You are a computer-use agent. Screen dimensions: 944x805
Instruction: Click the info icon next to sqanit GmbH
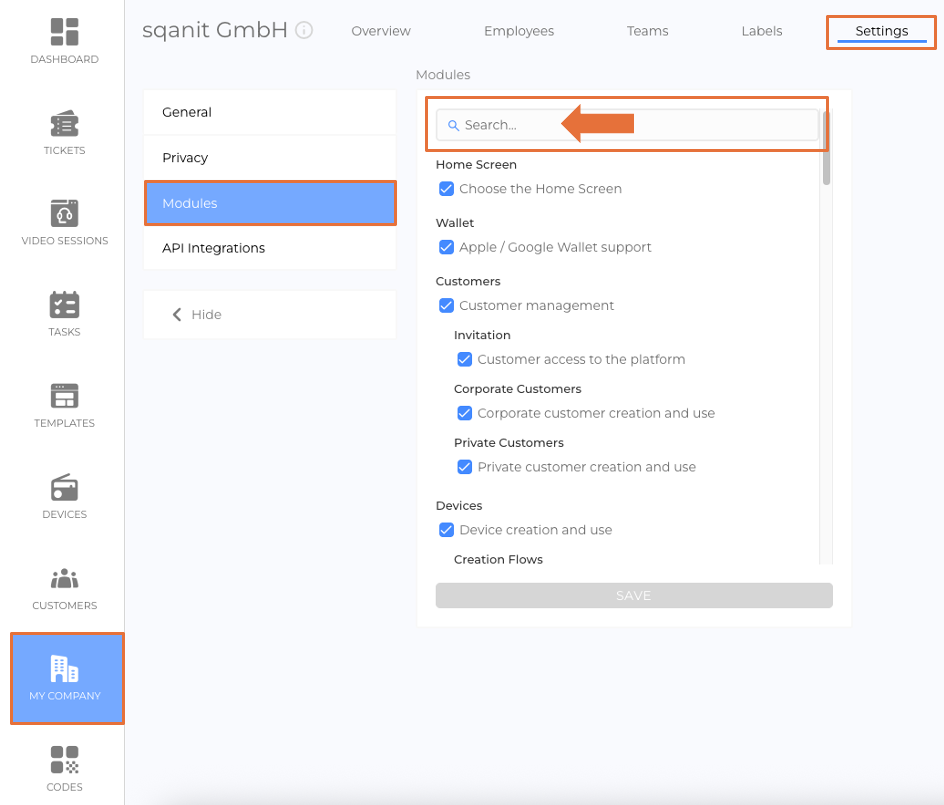click(303, 30)
